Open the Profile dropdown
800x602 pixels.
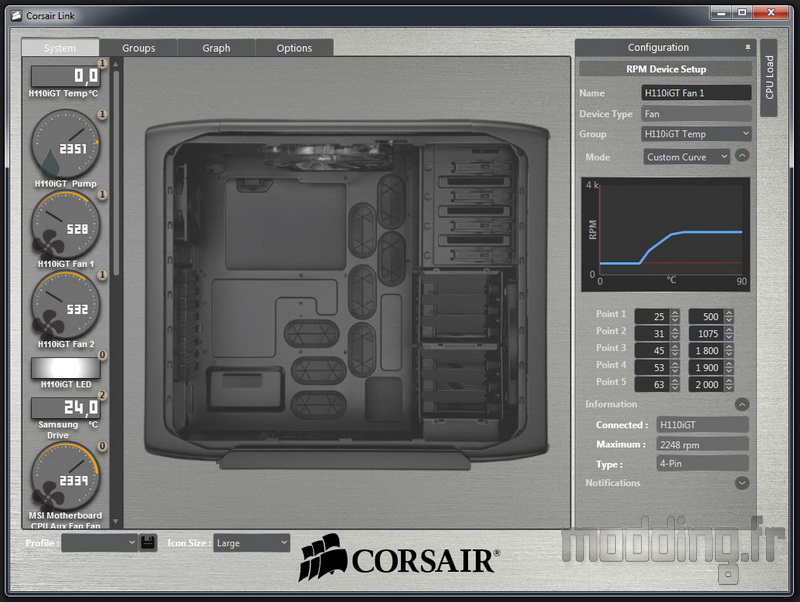(x=99, y=543)
